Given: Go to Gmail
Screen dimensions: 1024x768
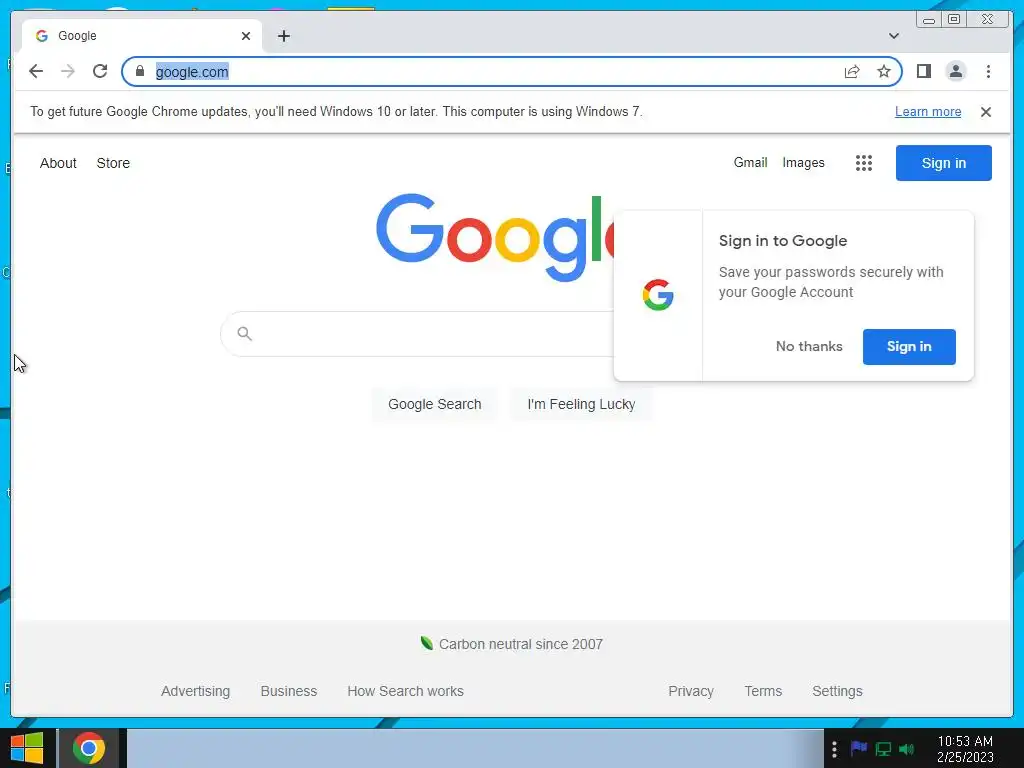Looking at the screenshot, I should tap(750, 163).
